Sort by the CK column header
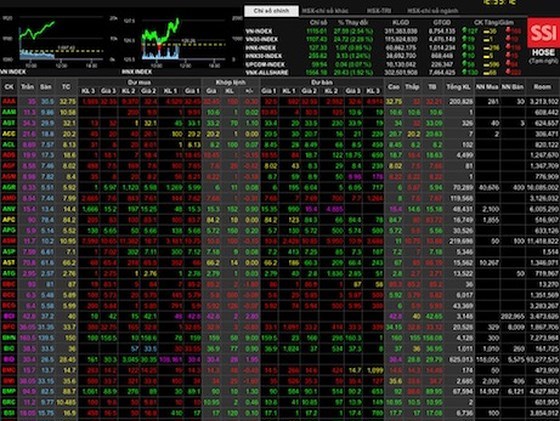This screenshot has width=560, height=421. point(9,87)
